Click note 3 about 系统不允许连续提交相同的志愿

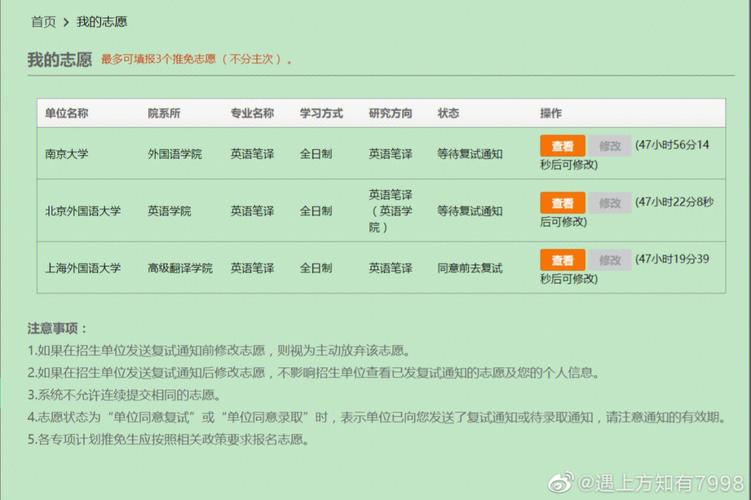pyautogui.click(x=124, y=395)
